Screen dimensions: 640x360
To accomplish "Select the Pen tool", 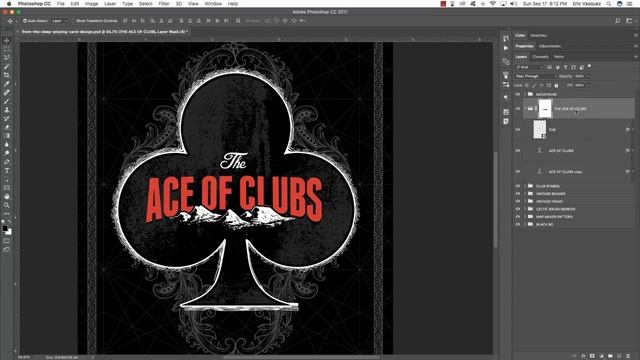I will click(x=7, y=162).
